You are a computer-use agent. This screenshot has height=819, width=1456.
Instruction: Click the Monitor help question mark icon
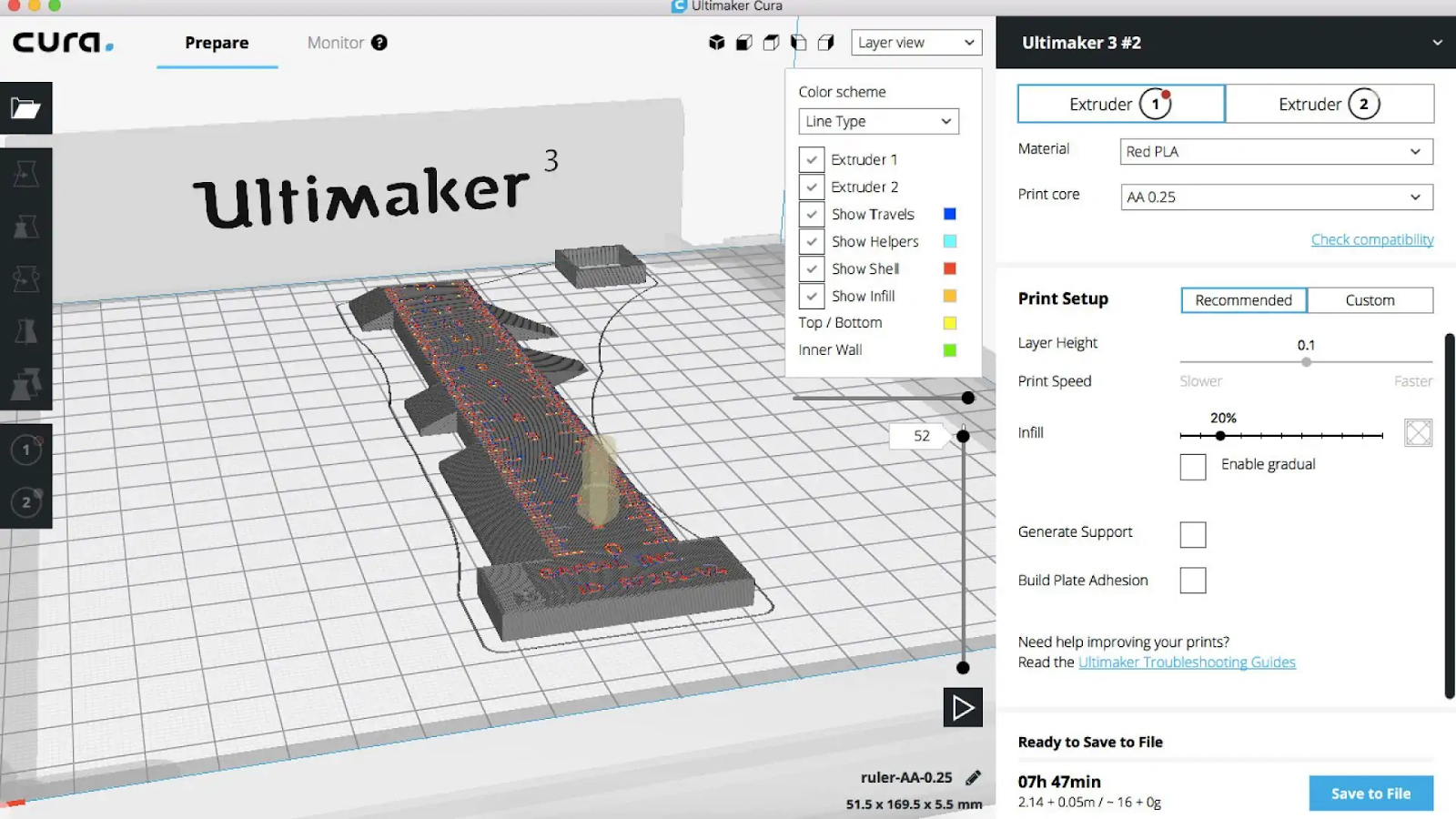pyautogui.click(x=379, y=43)
